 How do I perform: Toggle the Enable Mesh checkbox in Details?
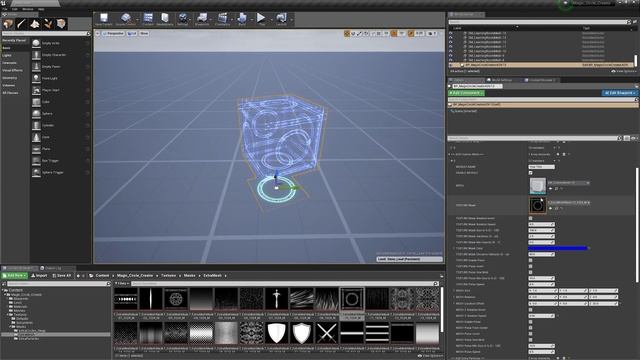(530, 173)
